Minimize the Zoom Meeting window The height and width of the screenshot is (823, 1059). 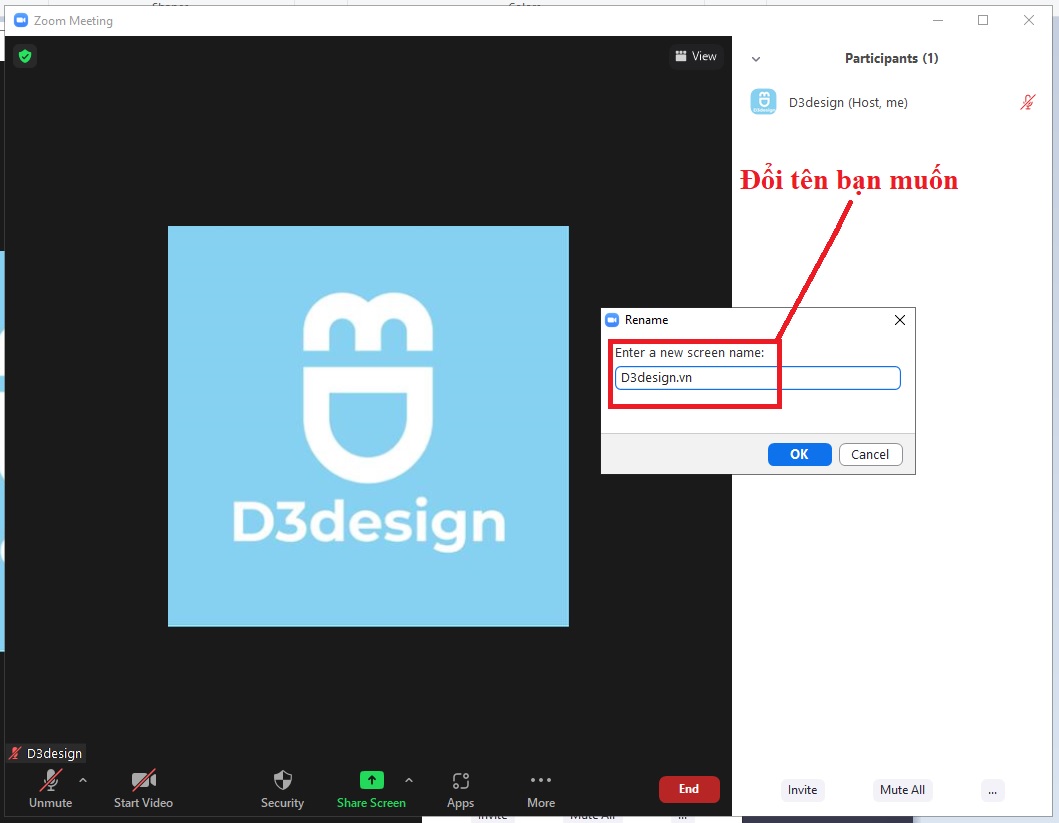click(937, 20)
